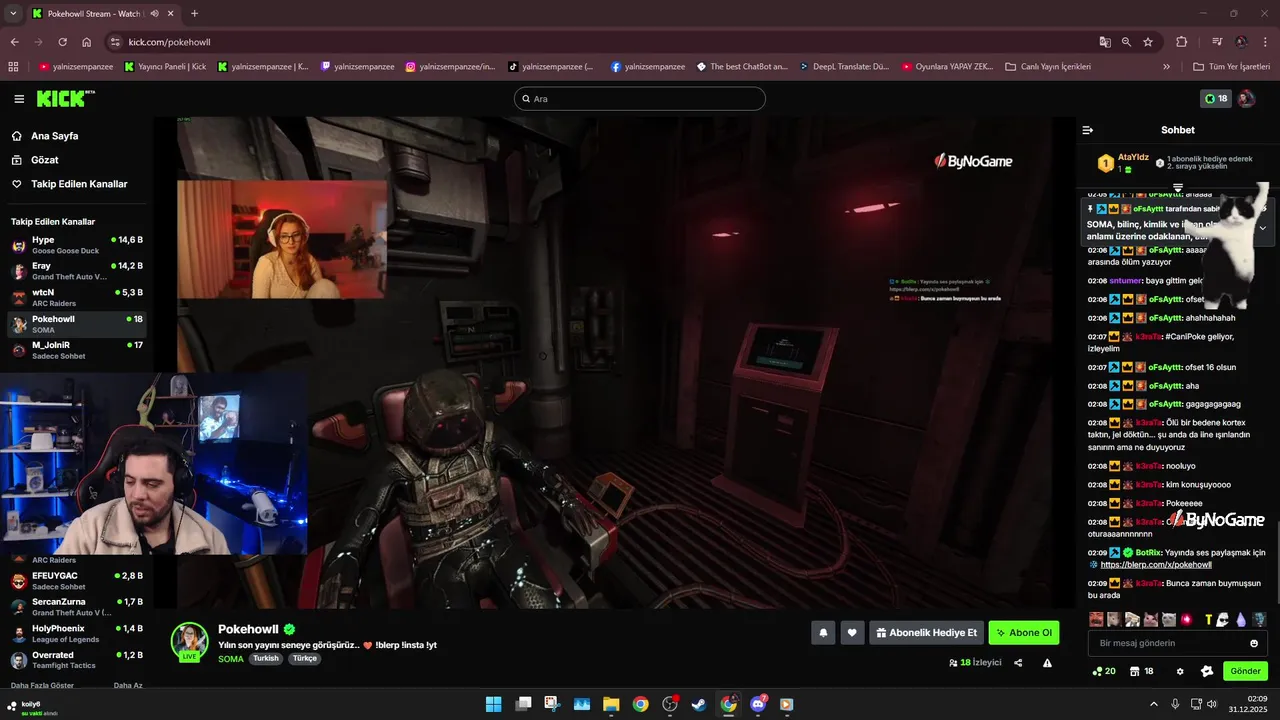Bookmark this page with star icon
This screenshot has height=720, width=1280.
[1148, 42]
